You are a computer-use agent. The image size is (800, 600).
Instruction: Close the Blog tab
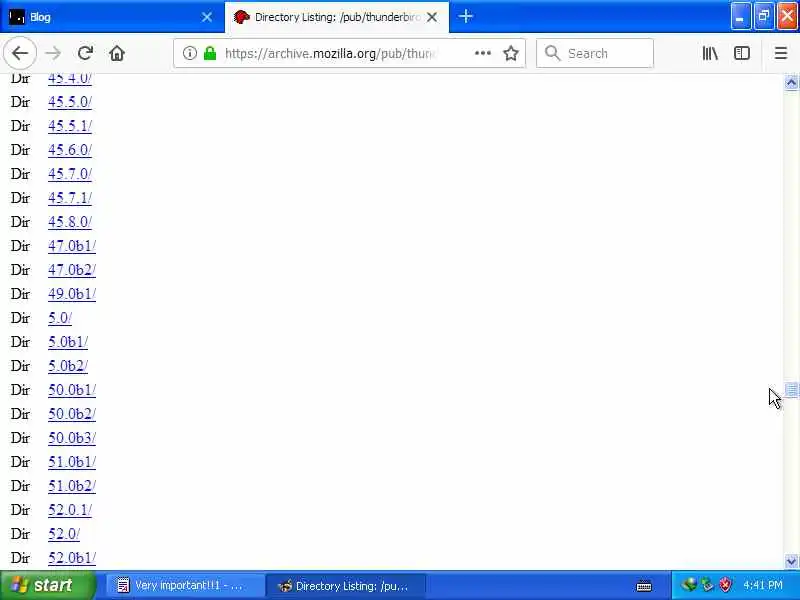point(207,17)
